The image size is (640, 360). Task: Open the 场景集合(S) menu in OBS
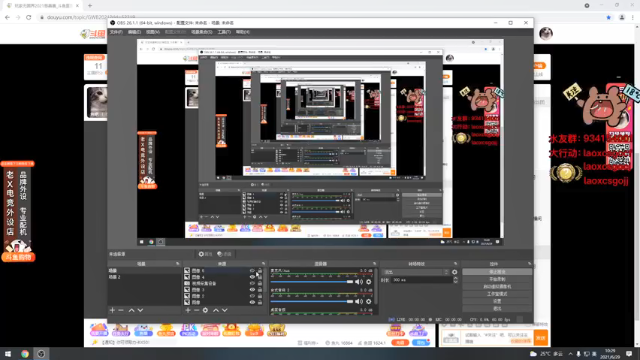[x=202, y=32]
